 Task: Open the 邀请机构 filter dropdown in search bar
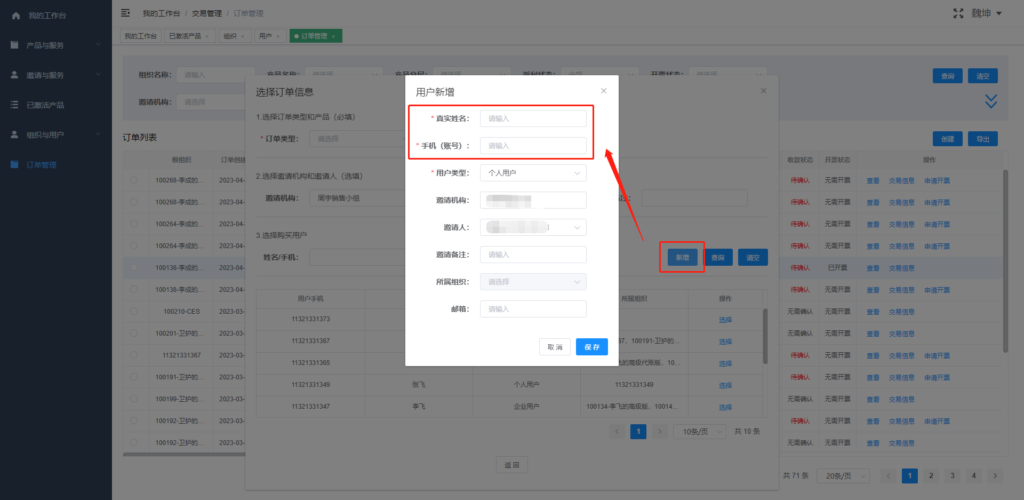[210, 102]
